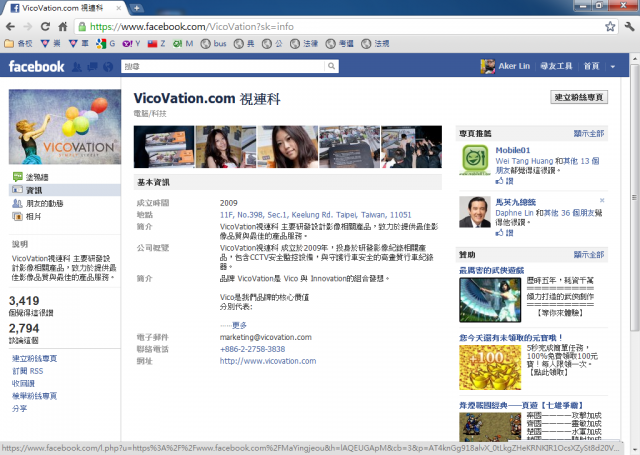Open Facebook messages icon
640x455 pixels.
click(93, 67)
